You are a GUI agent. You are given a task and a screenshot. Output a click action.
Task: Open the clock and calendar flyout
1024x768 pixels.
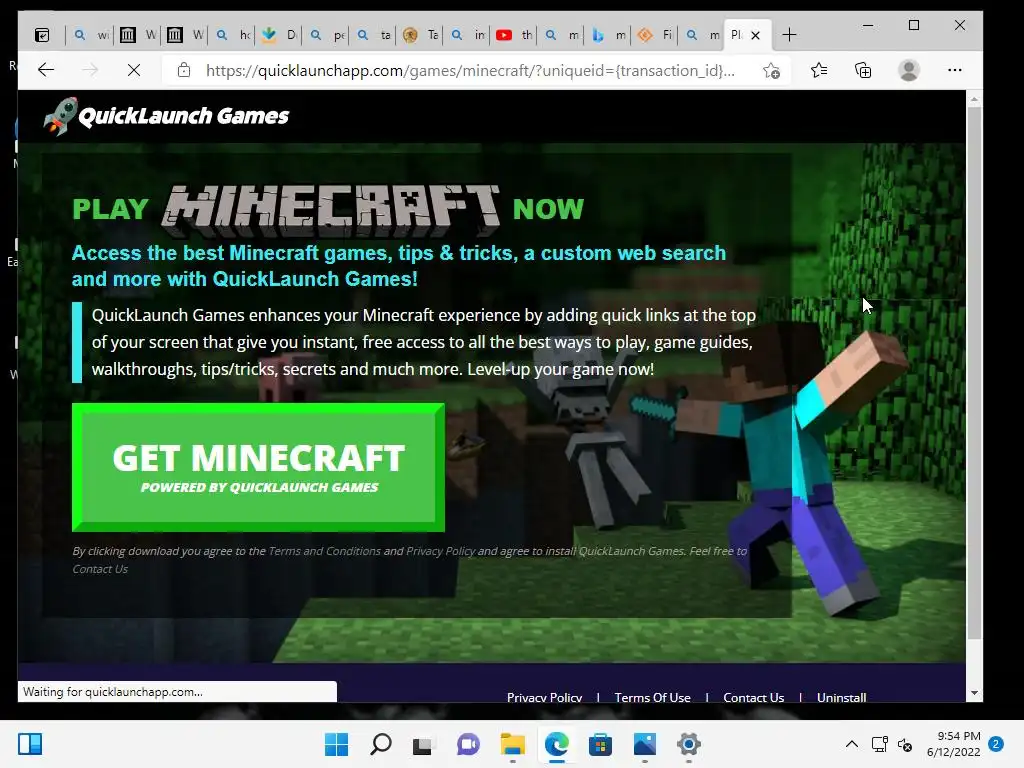[953, 744]
